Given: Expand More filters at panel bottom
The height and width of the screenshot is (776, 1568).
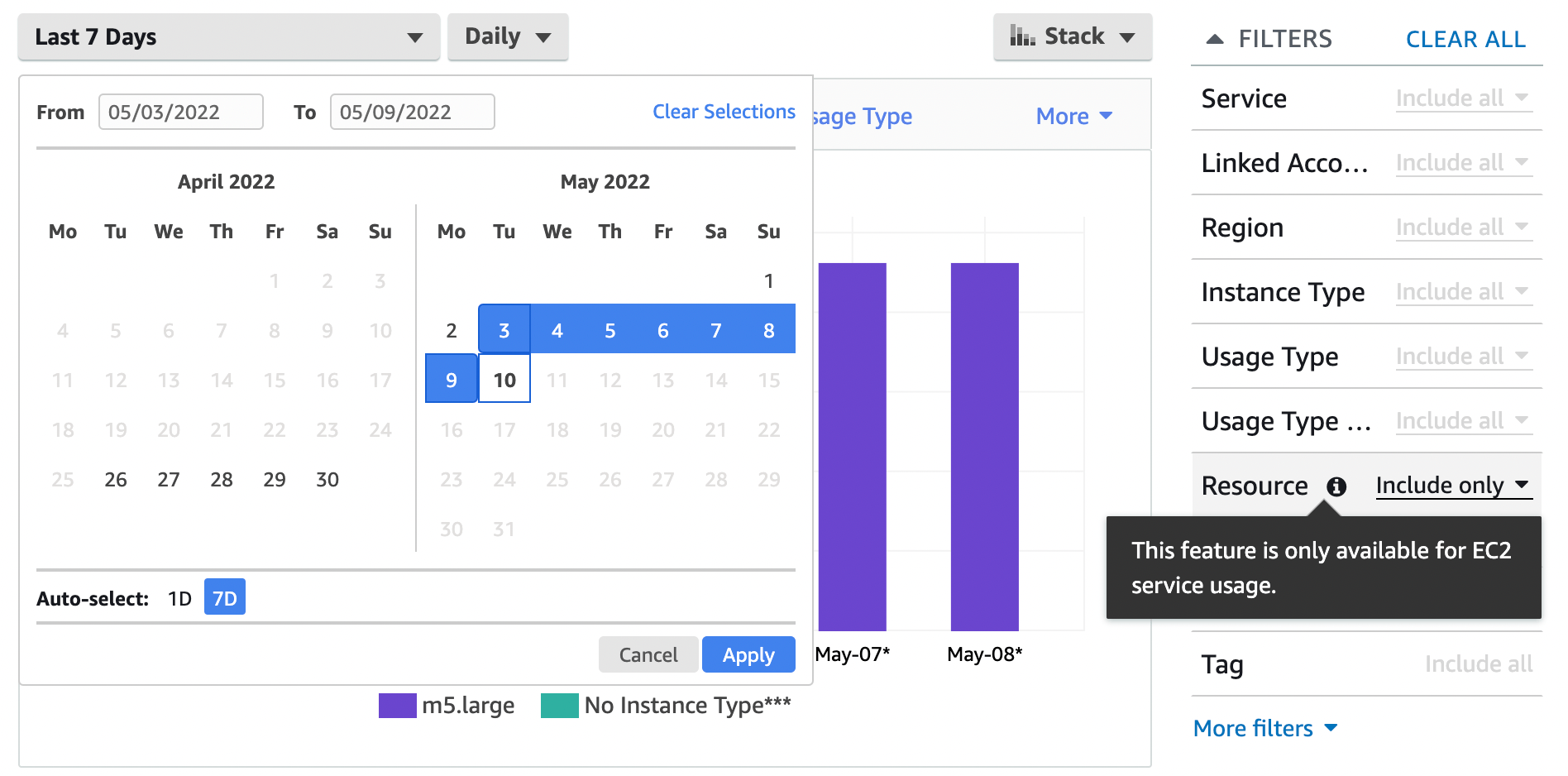Looking at the screenshot, I should pos(1264,728).
